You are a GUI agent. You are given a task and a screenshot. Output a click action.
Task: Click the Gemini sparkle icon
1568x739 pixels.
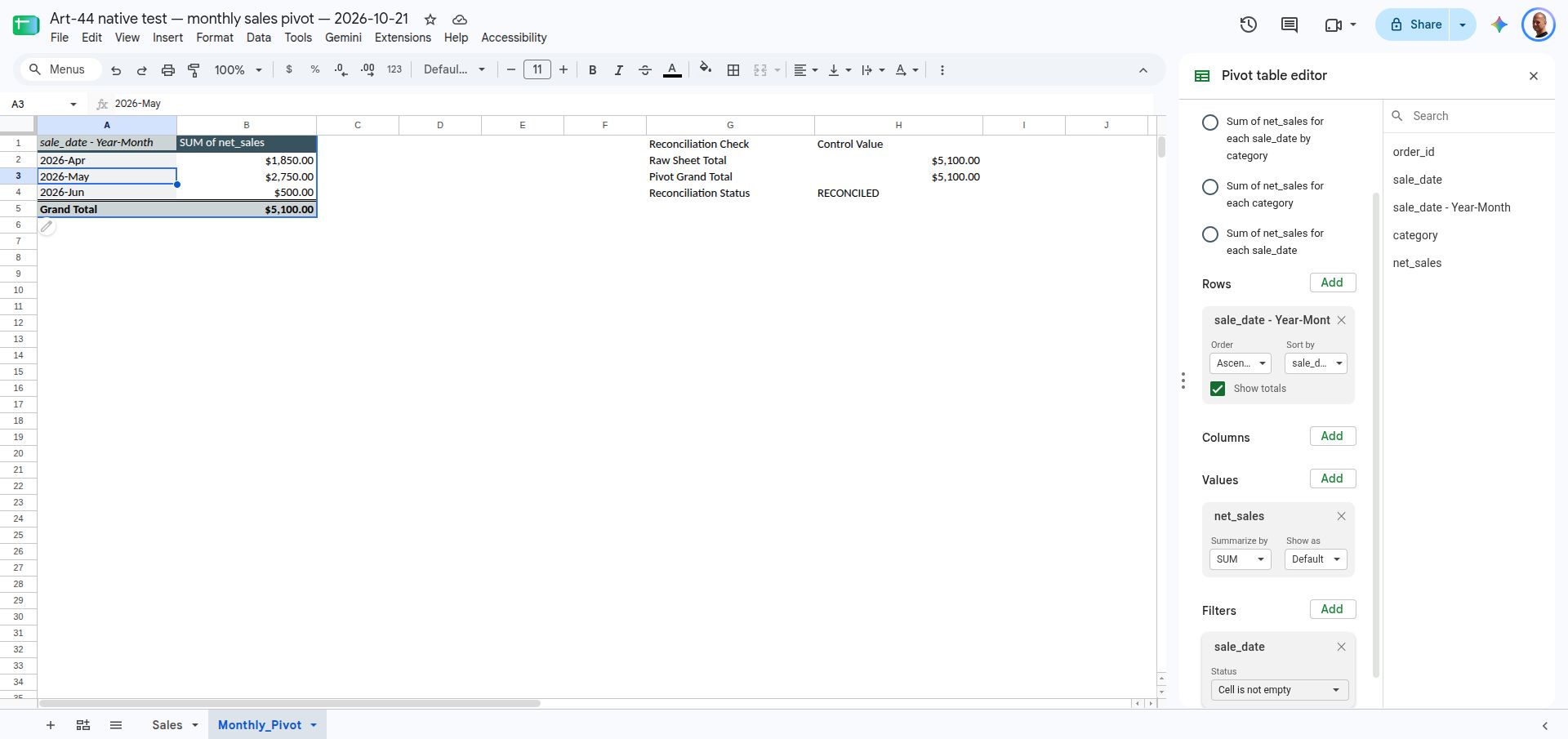[x=1499, y=24]
